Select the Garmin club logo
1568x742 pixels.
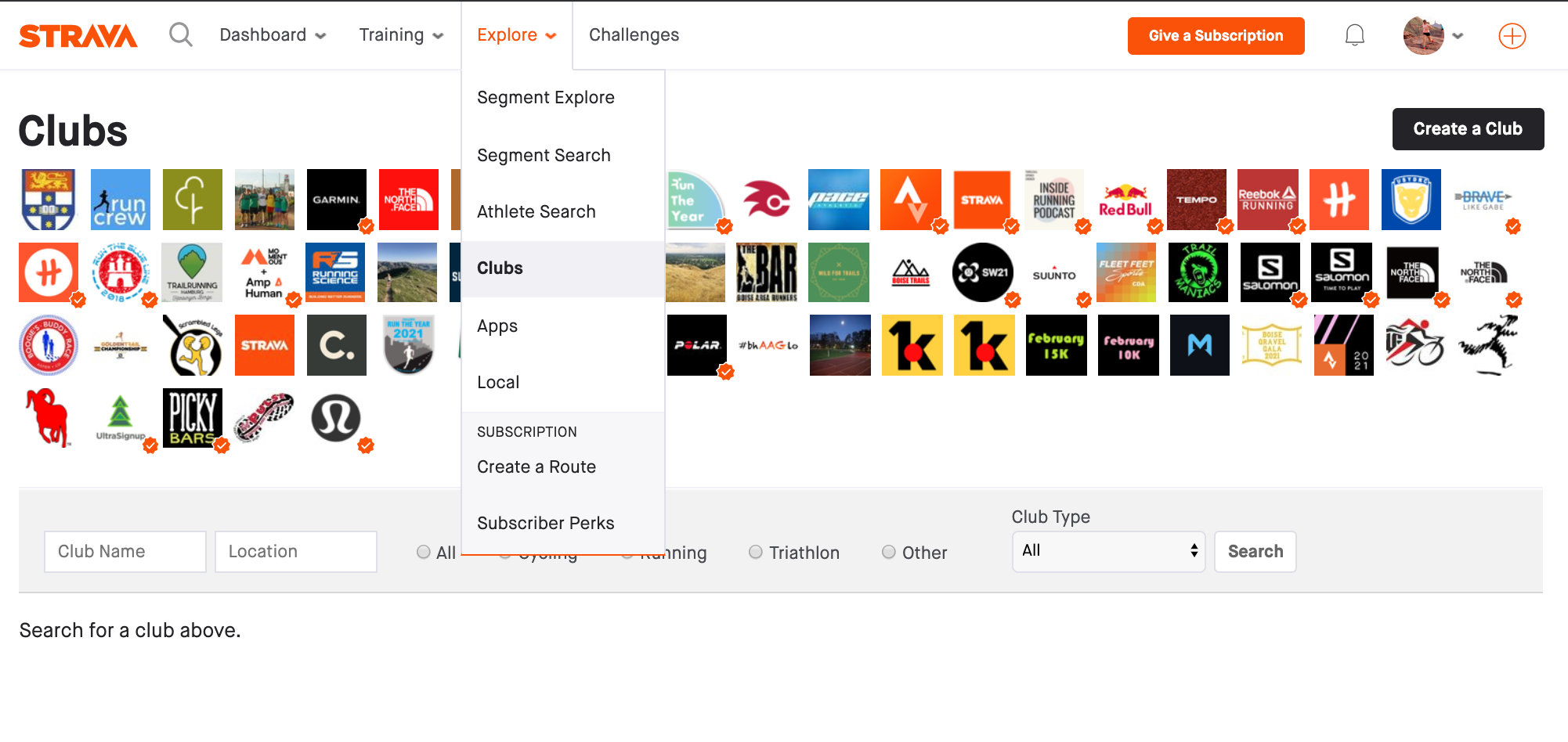(336, 200)
